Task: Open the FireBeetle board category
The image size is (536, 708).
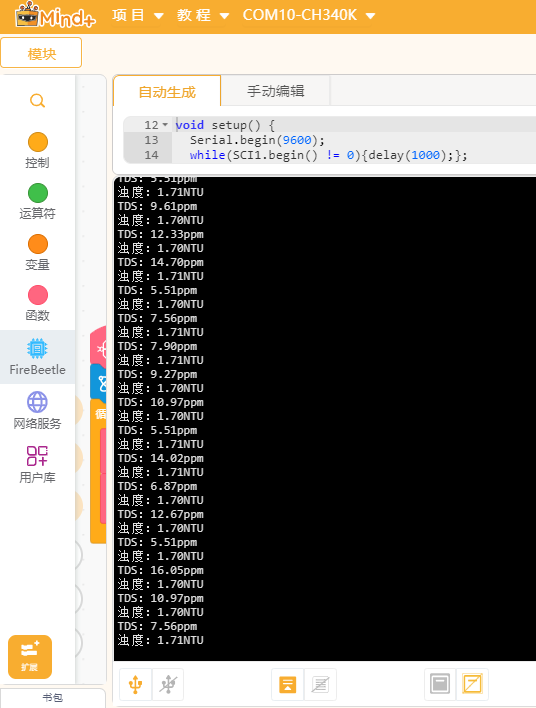Action: coord(37,357)
